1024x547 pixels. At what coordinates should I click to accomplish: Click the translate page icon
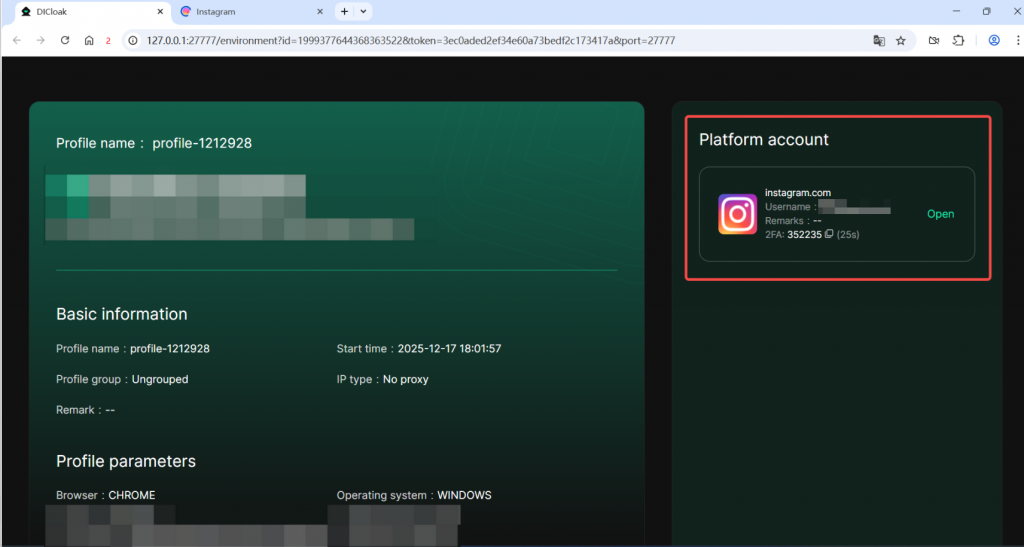[x=879, y=41]
